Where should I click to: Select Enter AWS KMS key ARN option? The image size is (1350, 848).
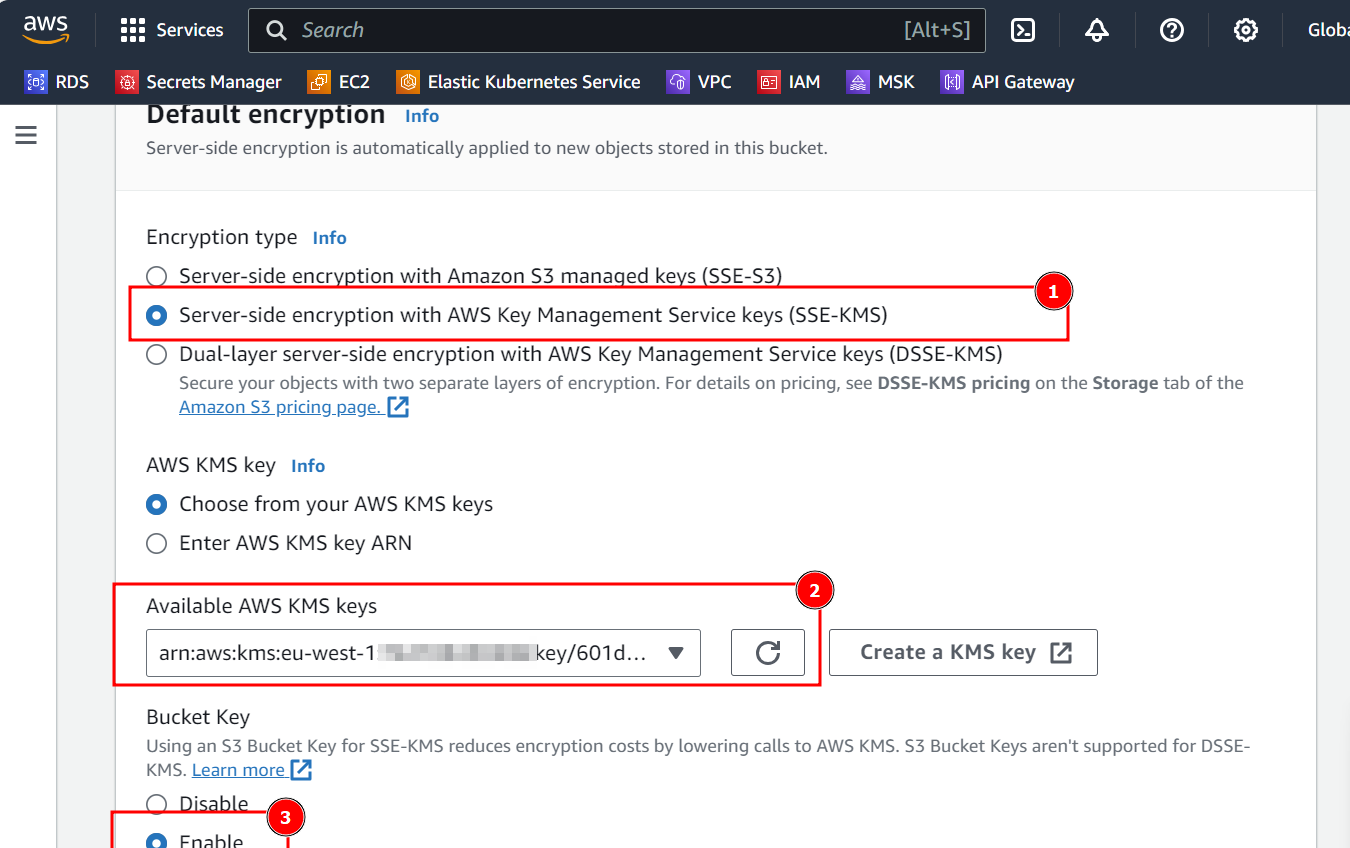click(157, 544)
